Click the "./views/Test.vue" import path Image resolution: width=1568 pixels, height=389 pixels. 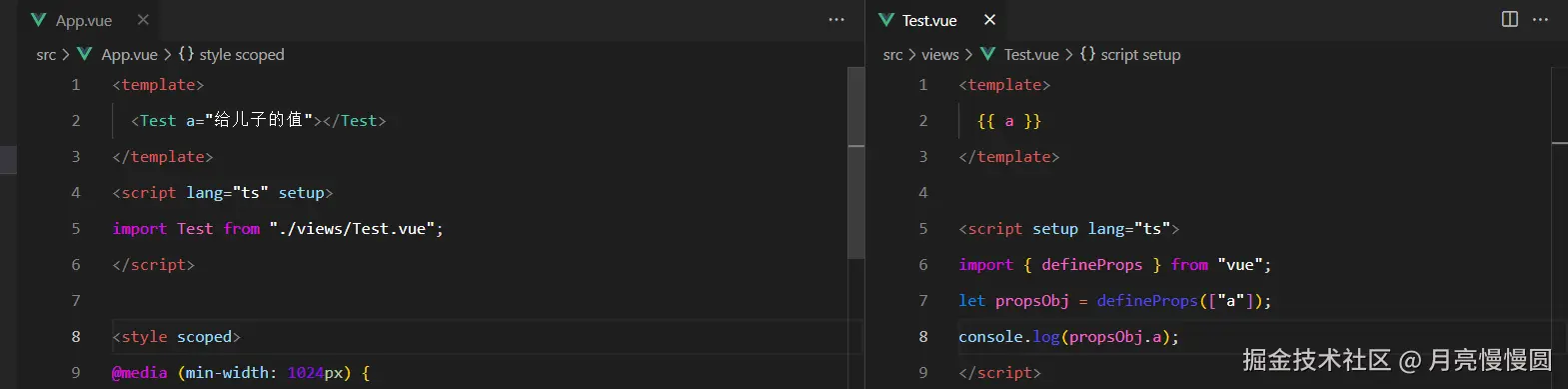(x=352, y=229)
